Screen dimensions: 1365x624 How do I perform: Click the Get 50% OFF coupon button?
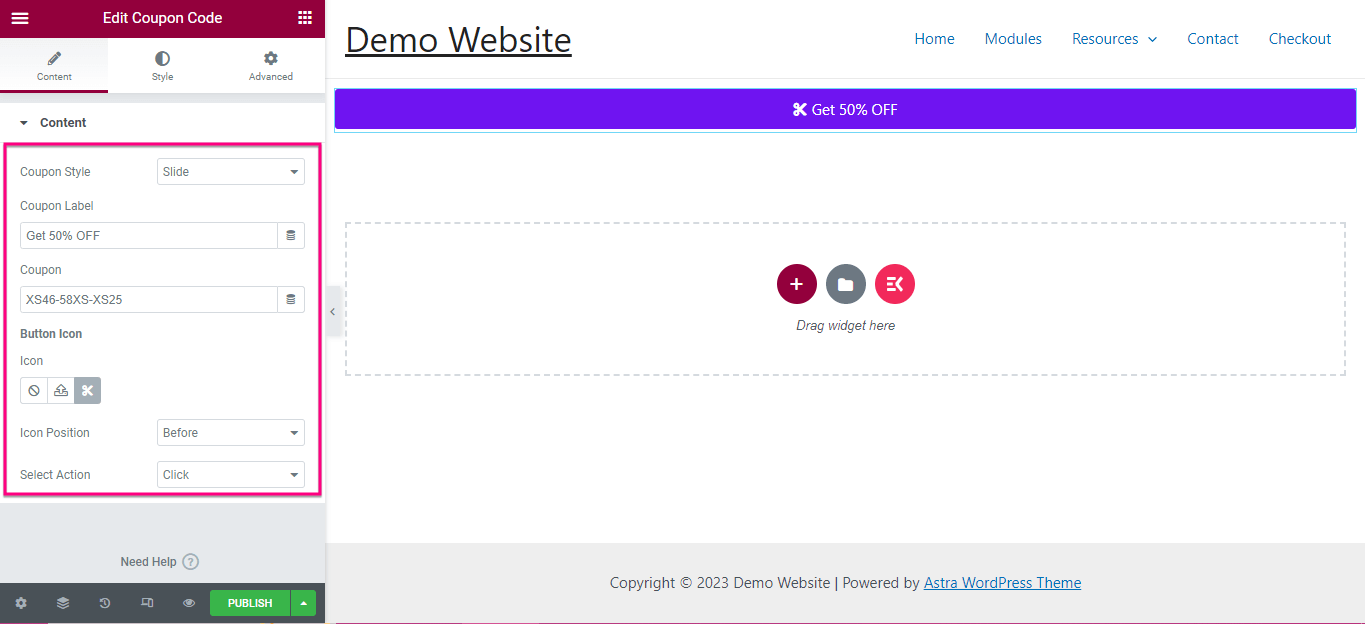coord(845,110)
